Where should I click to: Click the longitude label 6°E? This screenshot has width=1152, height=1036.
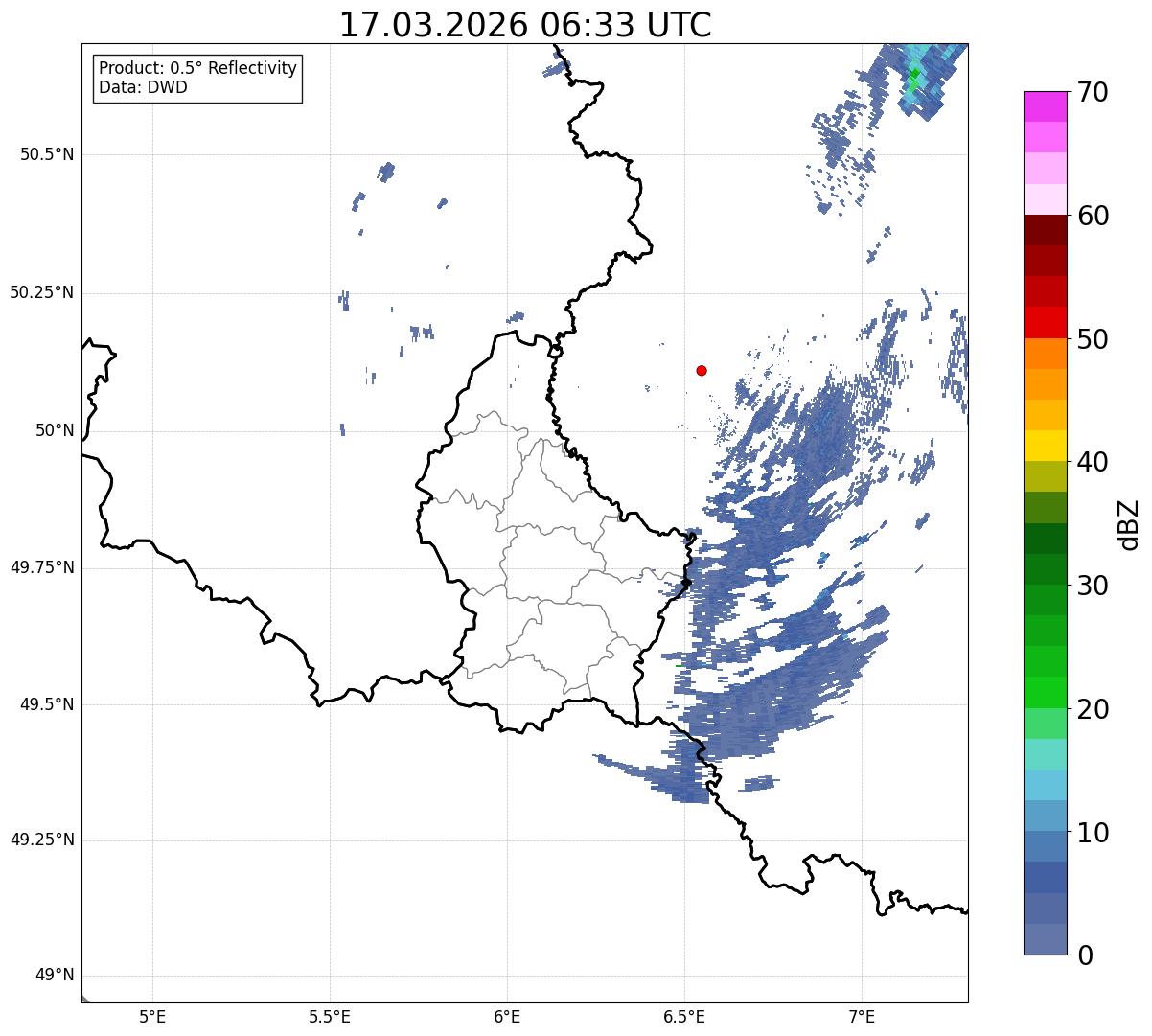[x=507, y=1017]
